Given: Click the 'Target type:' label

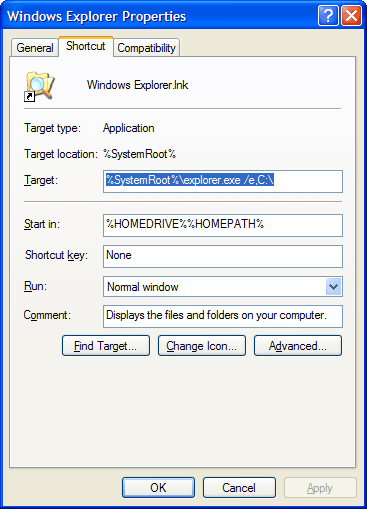Looking at the screenshot, I should click(52, 128).
